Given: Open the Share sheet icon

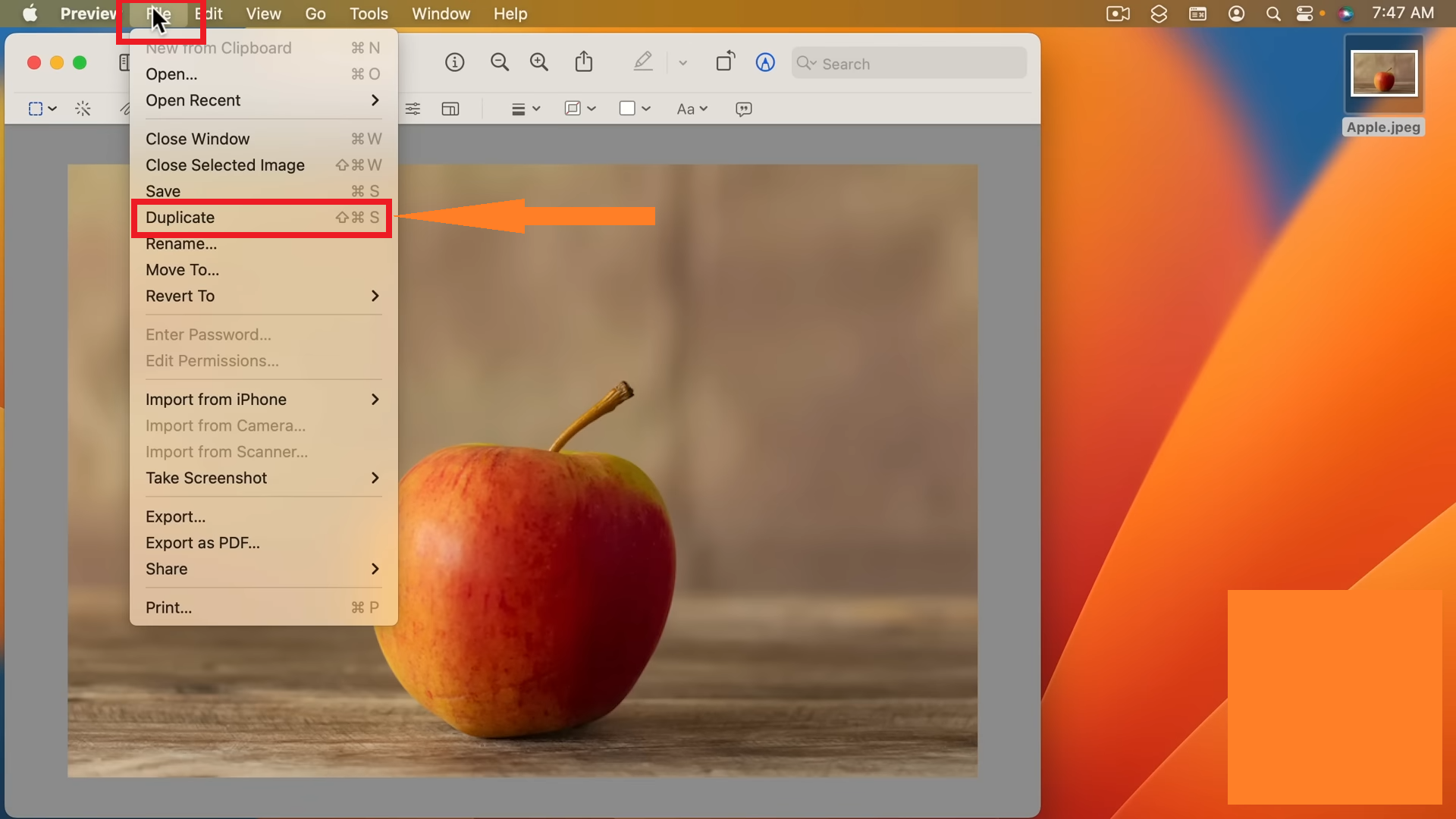Looking at the screenshot, I should (x=584, y=62).
